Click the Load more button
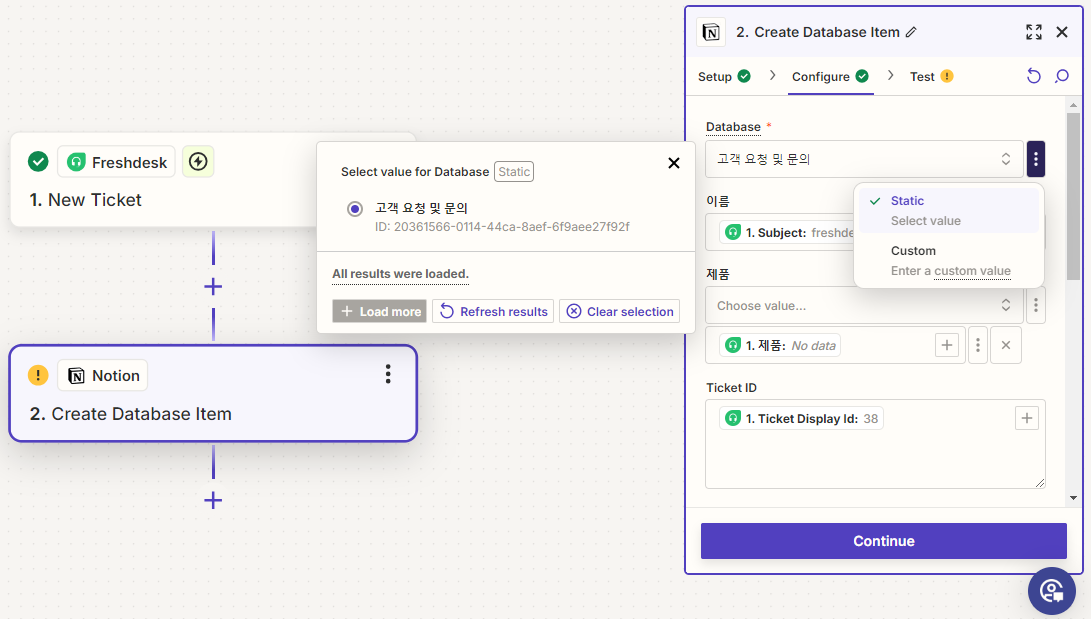 point(379,312)
